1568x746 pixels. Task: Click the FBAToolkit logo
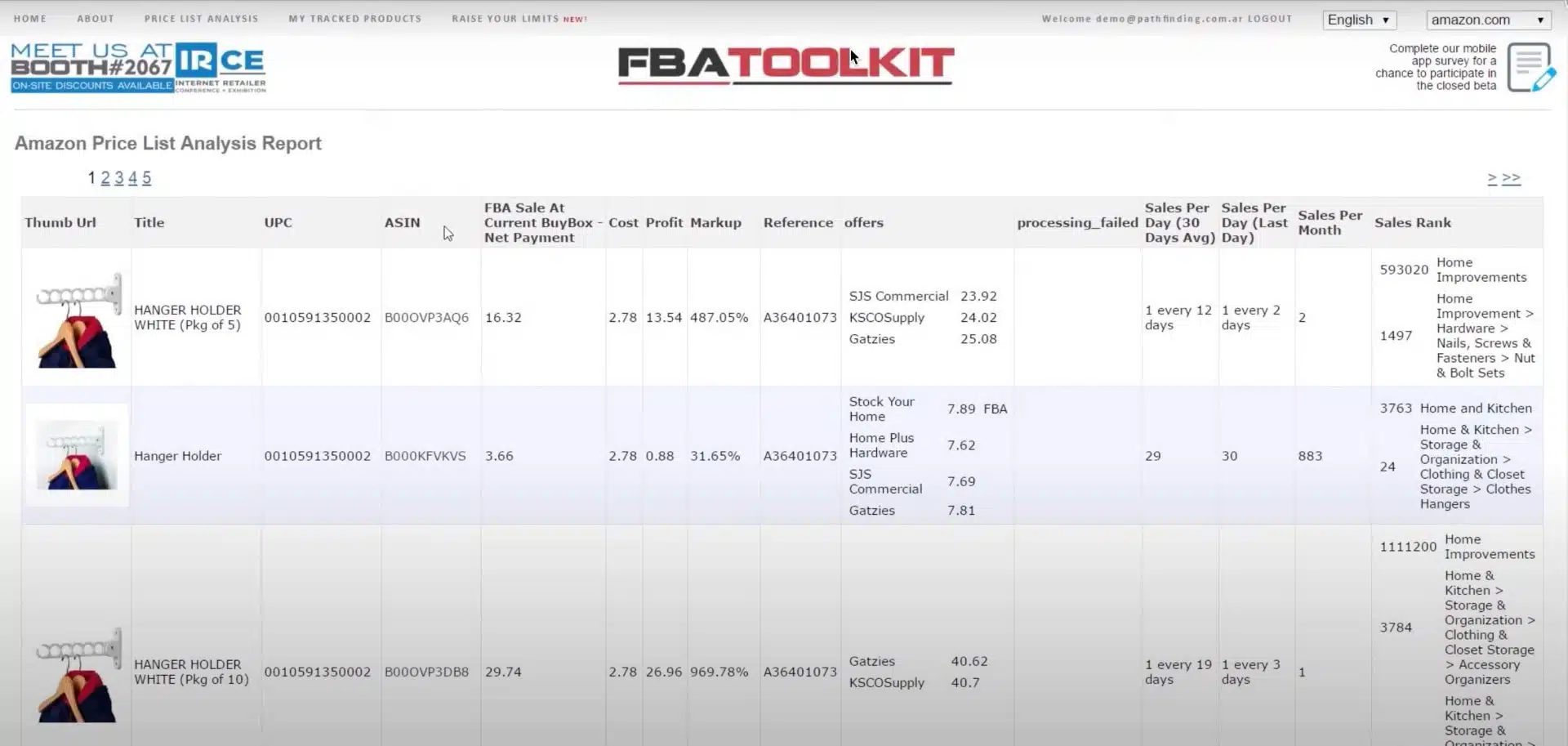click(x=786, y=65)
